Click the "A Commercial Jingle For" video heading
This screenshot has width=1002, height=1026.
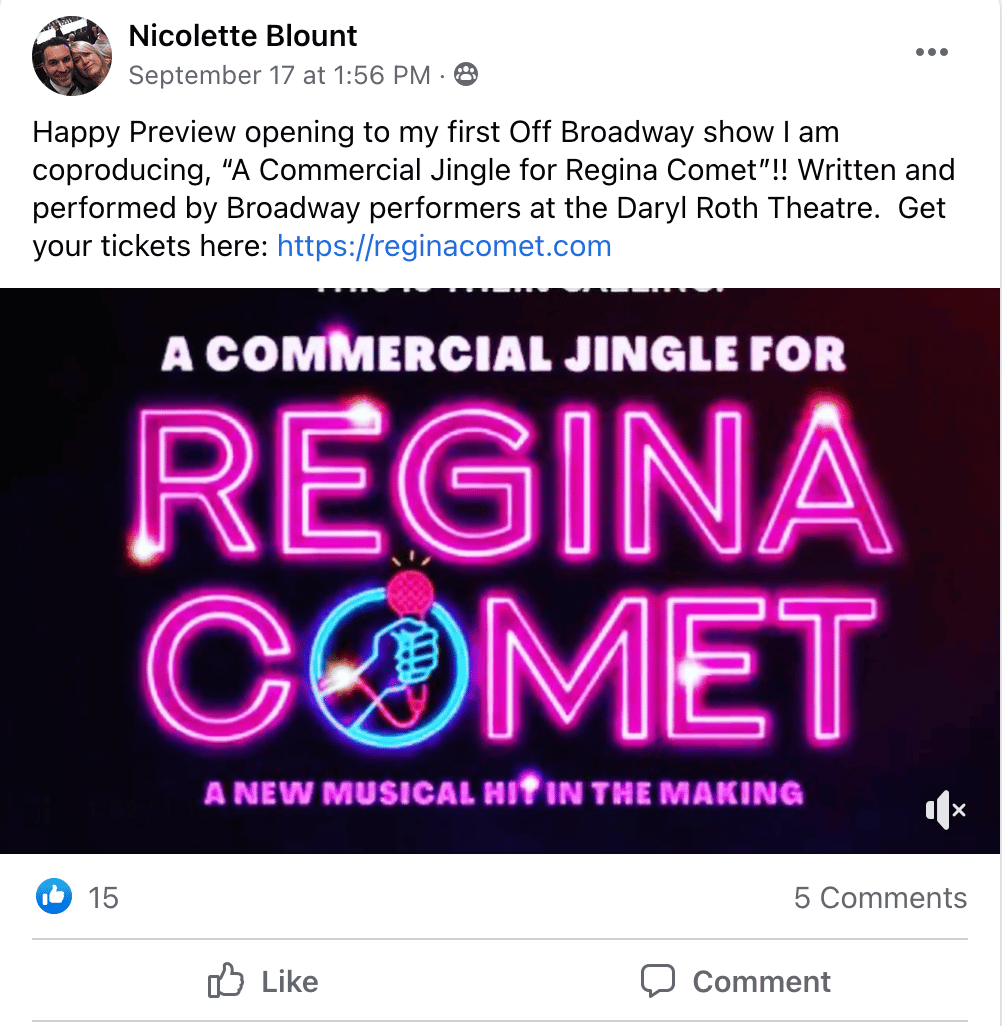(503, 353)
